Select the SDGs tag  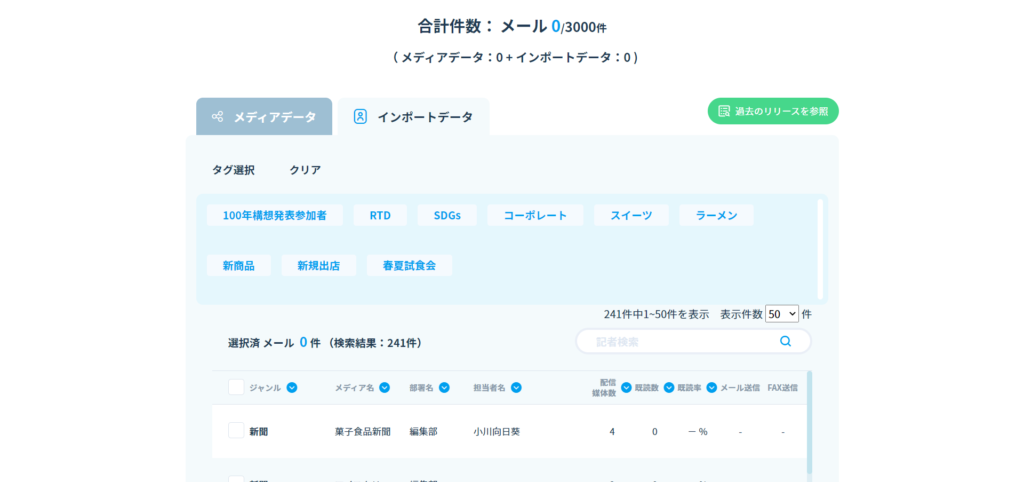coord(447,215)
